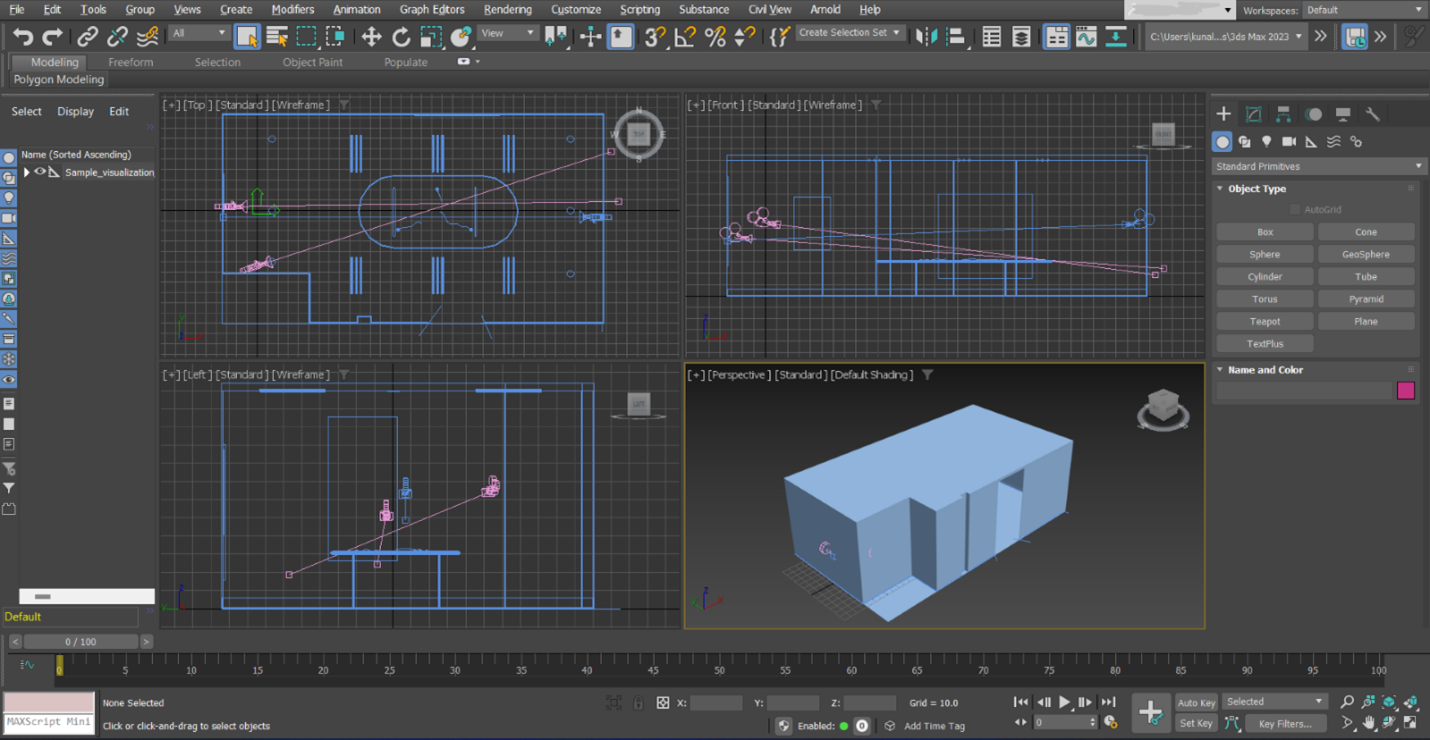Enable Auto Key animation mode
Screen dimensions: 1430x740
click(x=1196, y=703)
